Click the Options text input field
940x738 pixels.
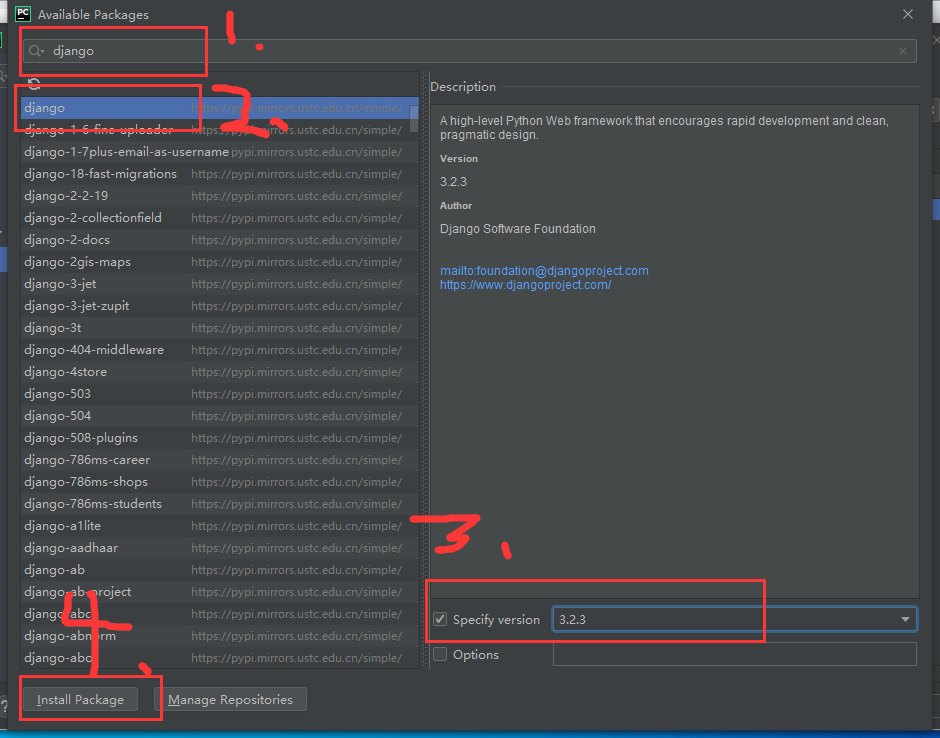tap(734, 654)
